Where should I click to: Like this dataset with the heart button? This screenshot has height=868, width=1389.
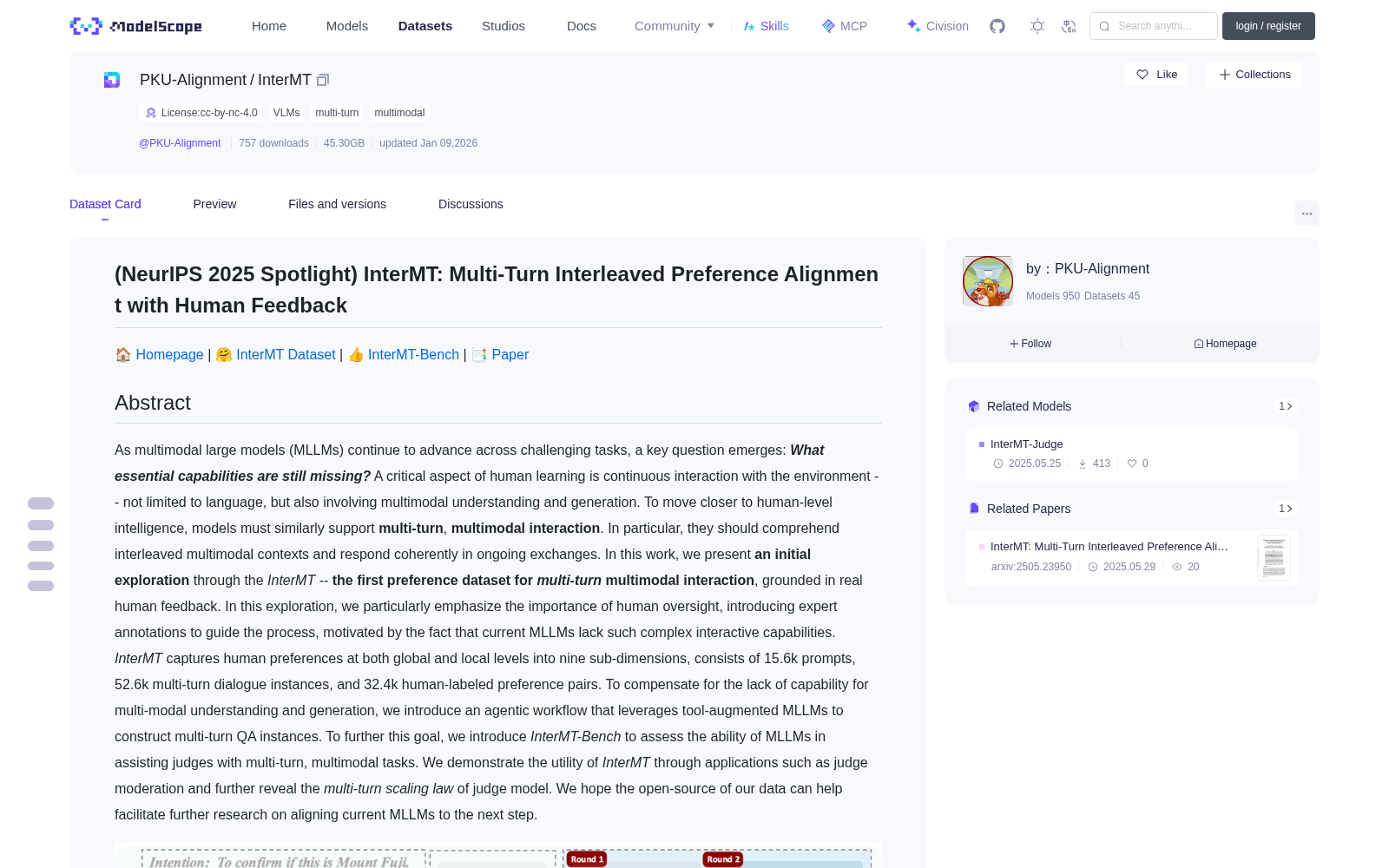pos(1156,75)
